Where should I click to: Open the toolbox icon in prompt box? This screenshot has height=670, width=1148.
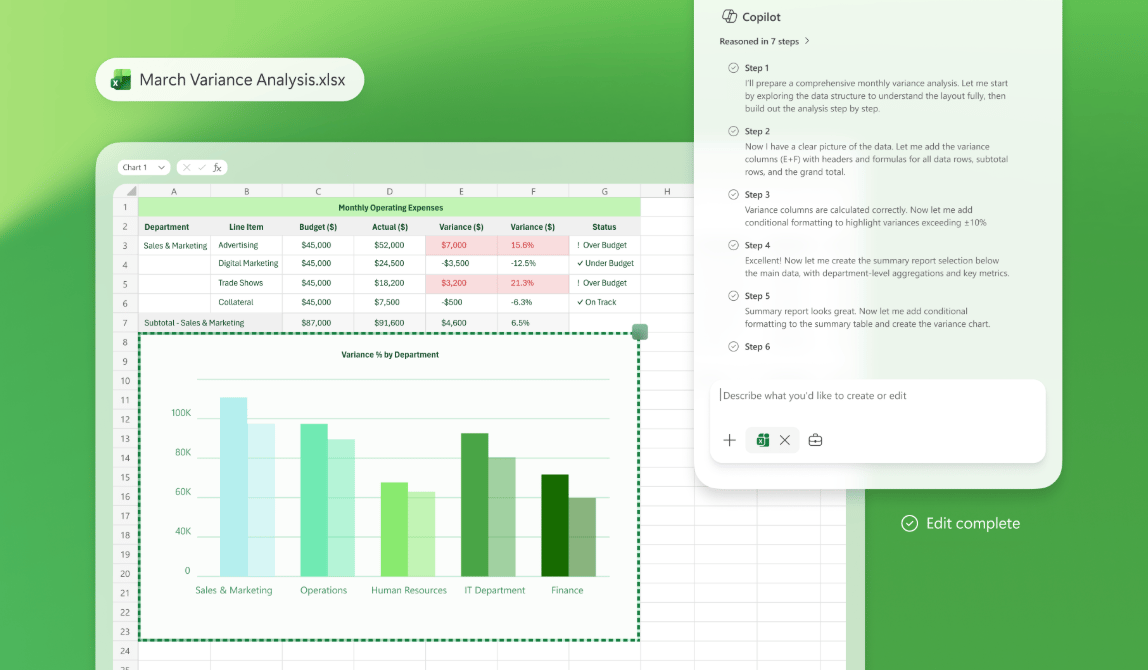(x=815, y=440)
